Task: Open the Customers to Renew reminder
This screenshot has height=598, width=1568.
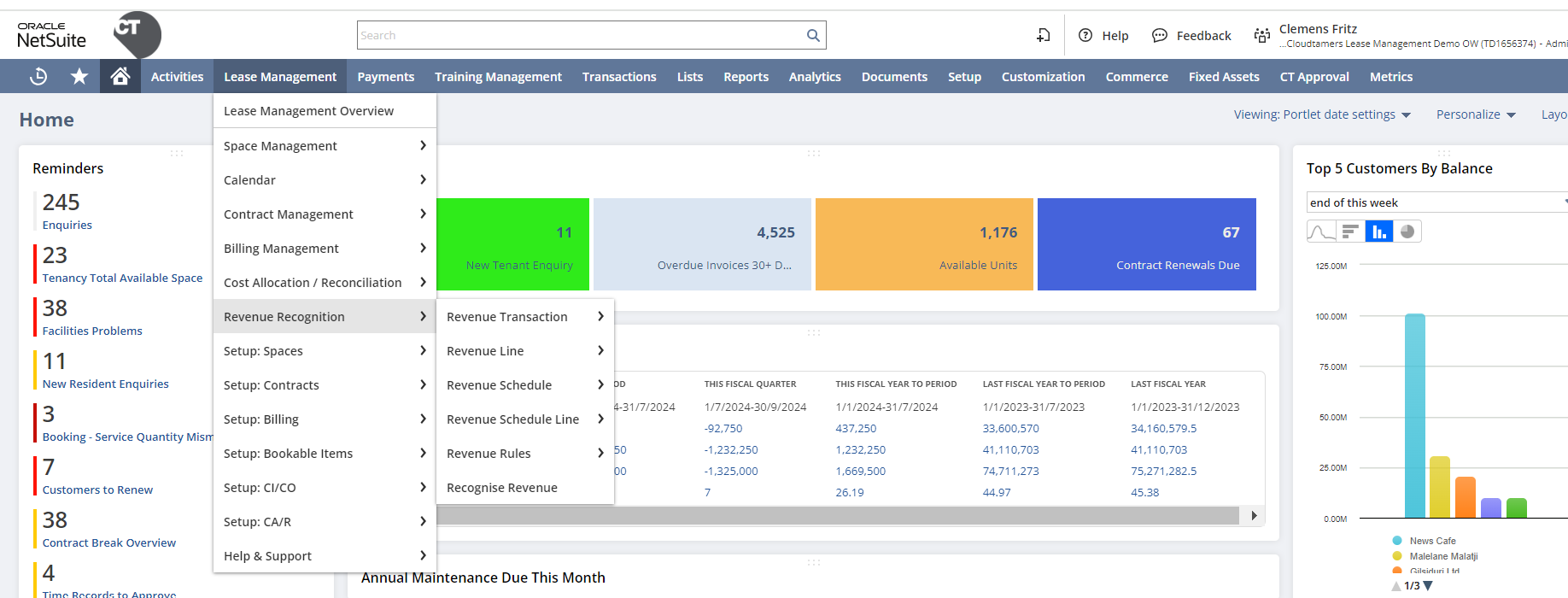Action: pos(97,490)
